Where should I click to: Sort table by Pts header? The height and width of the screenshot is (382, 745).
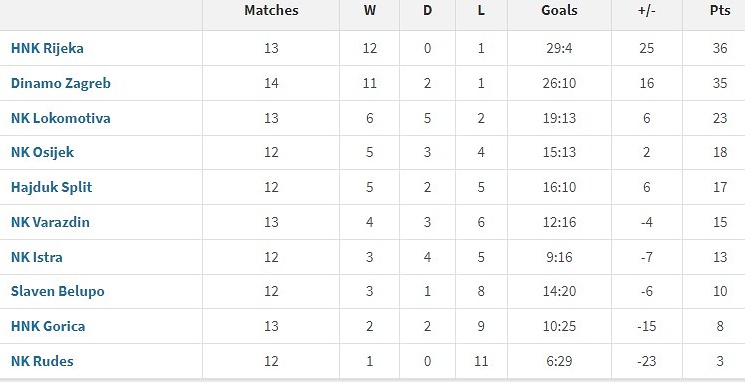[x=720, y=10]
